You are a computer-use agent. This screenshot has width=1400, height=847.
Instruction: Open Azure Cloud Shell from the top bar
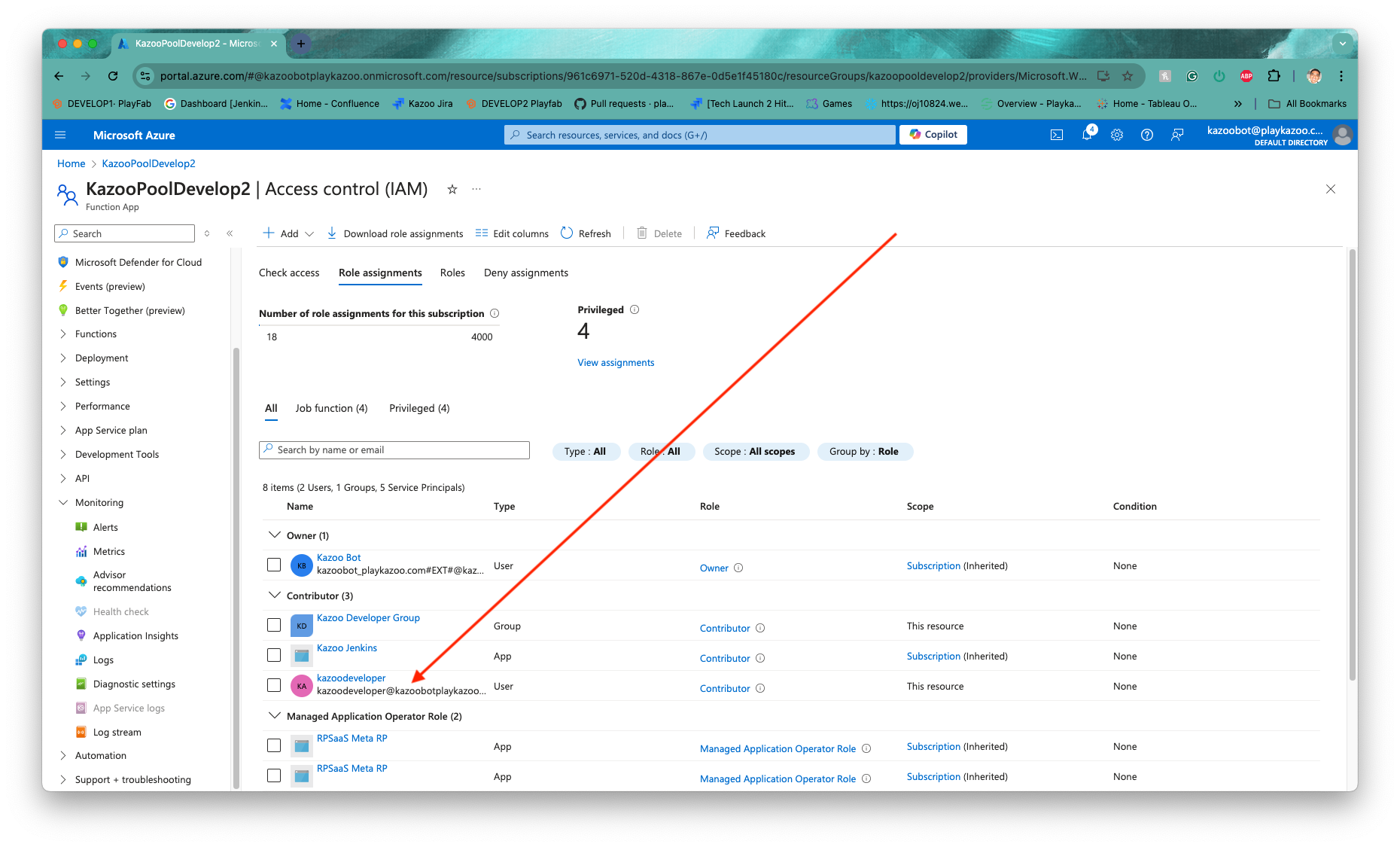[1057, 135]
